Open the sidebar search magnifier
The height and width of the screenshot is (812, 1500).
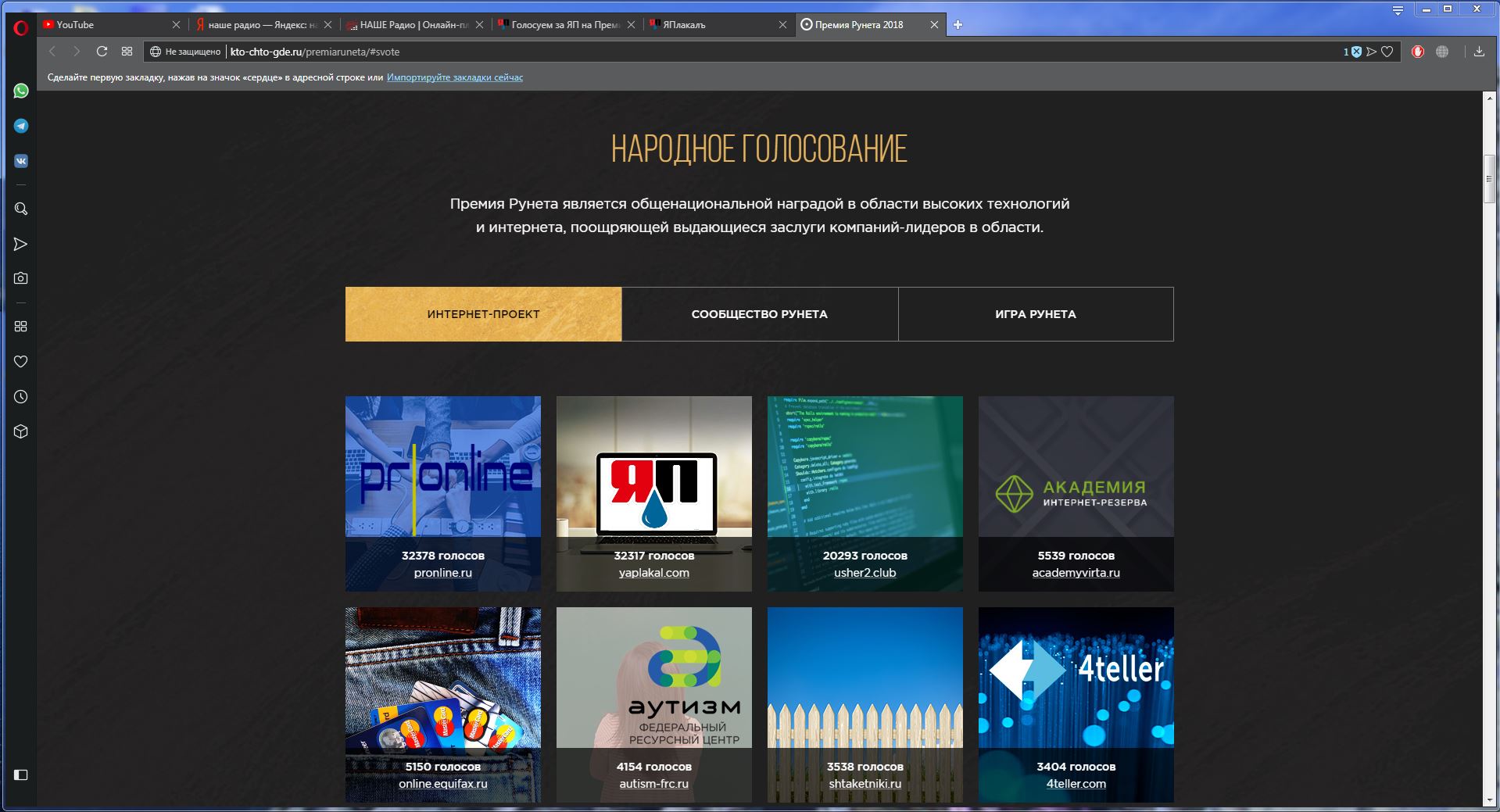21,209
